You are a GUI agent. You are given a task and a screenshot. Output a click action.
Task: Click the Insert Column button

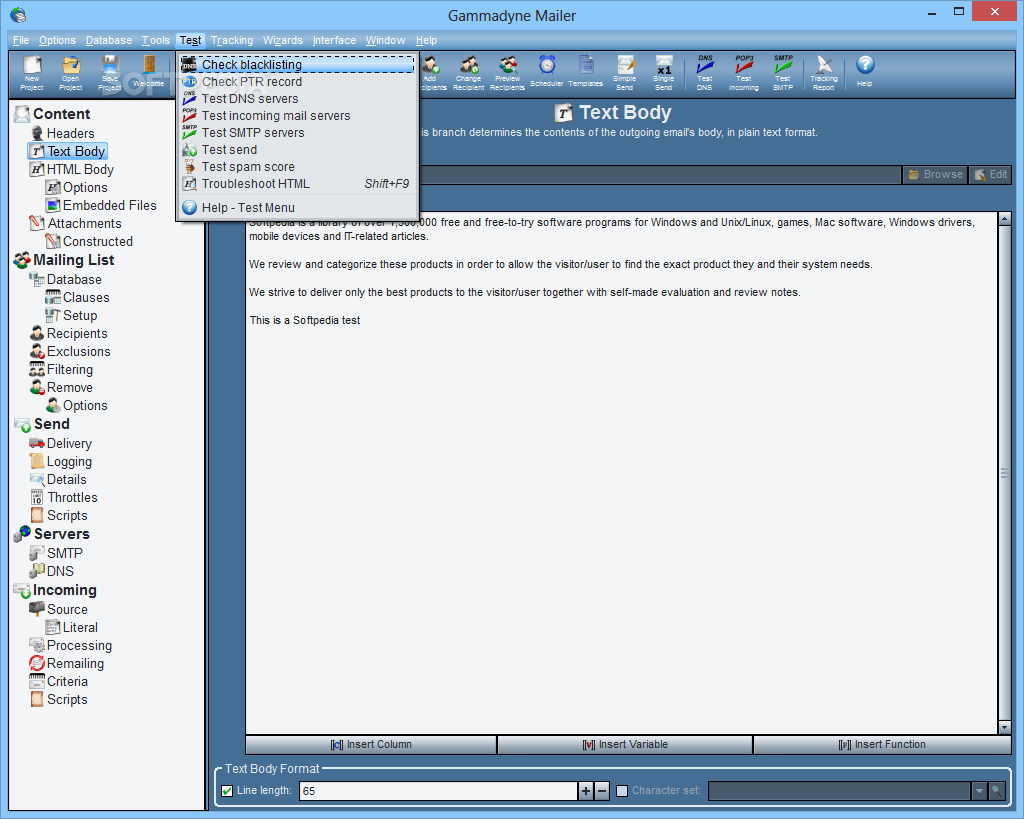tap(371, 745)
